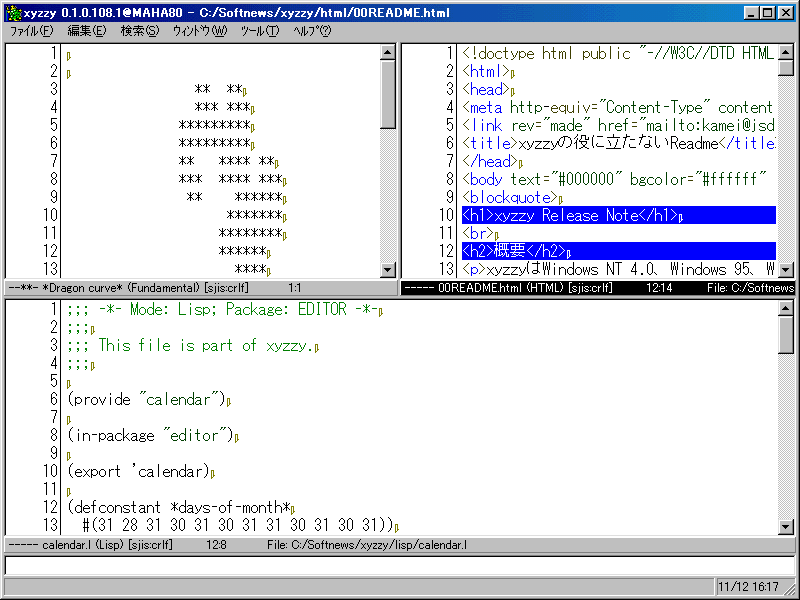Screen dimensions: 800x600
Task: Open the ウィンドウ(W) menu
Action: click(199, 31)
